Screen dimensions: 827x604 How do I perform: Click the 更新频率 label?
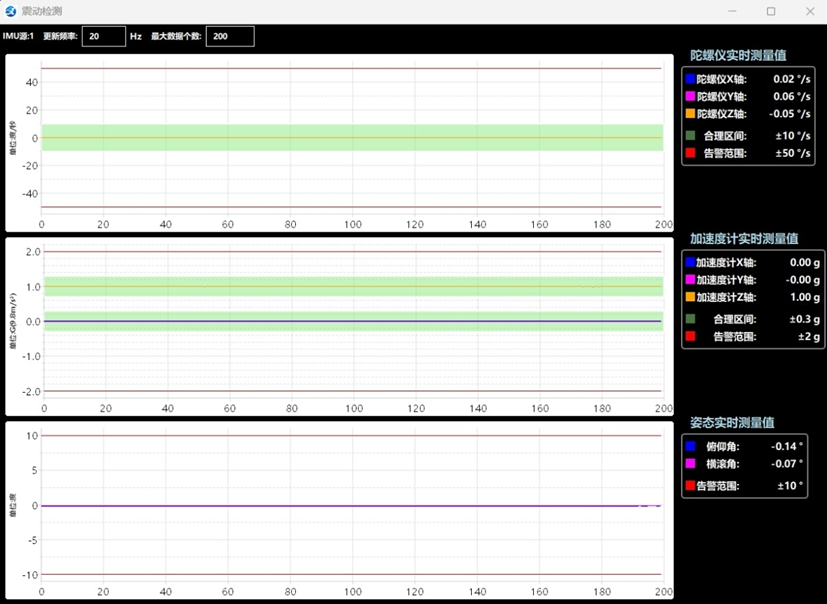click(x=60, y=36)
